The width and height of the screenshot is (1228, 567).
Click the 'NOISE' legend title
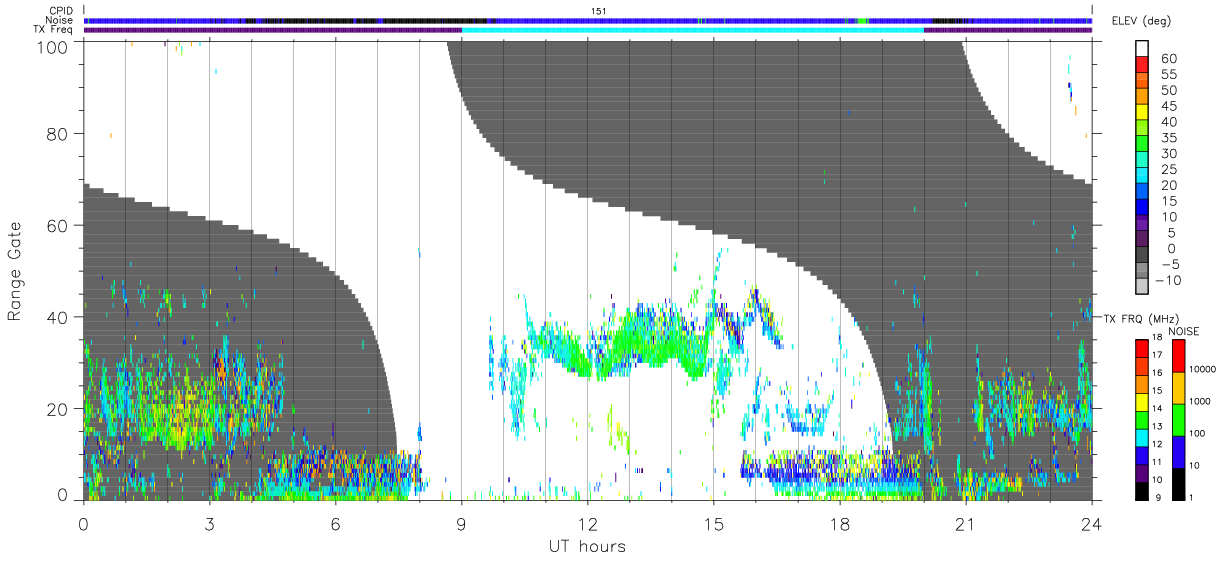click(1183, 331)
